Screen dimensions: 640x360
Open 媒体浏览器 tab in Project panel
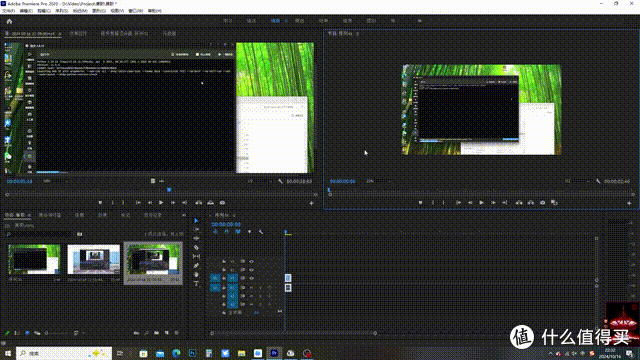point(50,215)
